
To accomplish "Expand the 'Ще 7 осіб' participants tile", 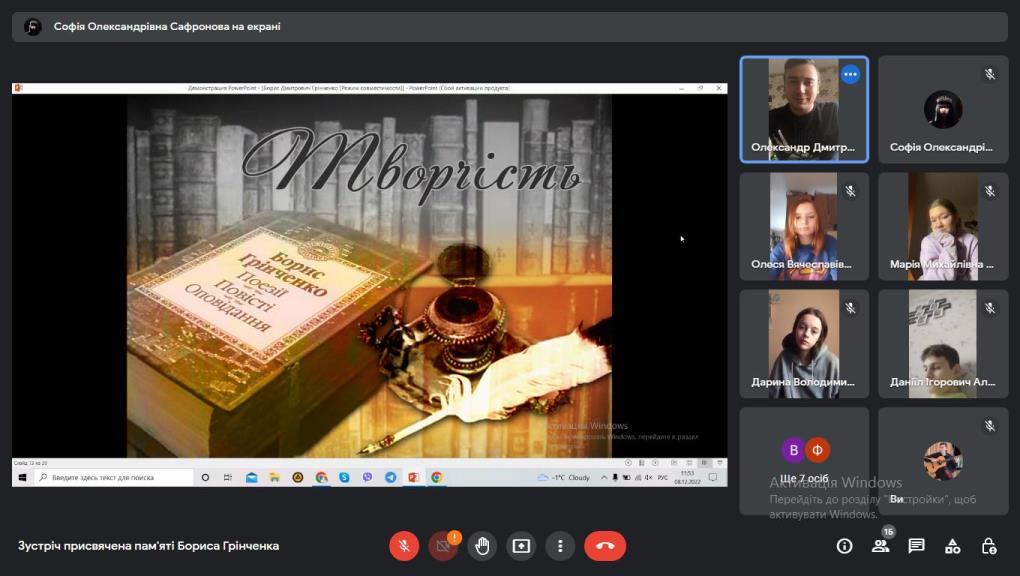I will 804,460.
